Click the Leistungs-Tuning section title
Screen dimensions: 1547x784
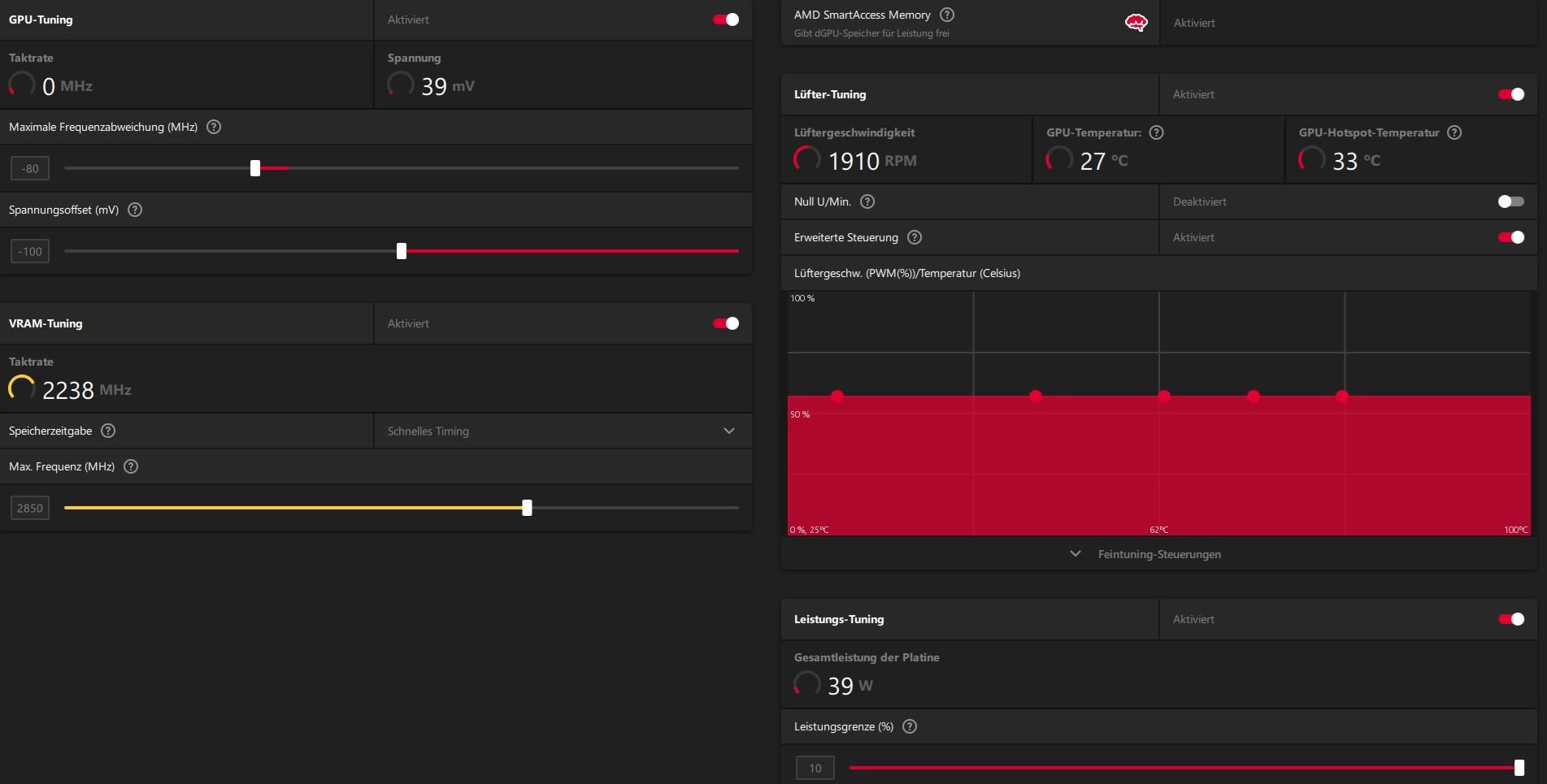[x=839, y=619]
